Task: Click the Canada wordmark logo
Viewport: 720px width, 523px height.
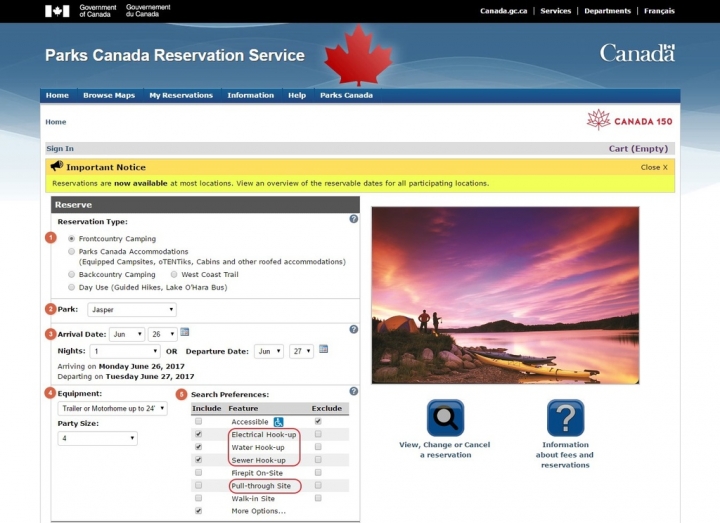Action: [x=637, y=53]
